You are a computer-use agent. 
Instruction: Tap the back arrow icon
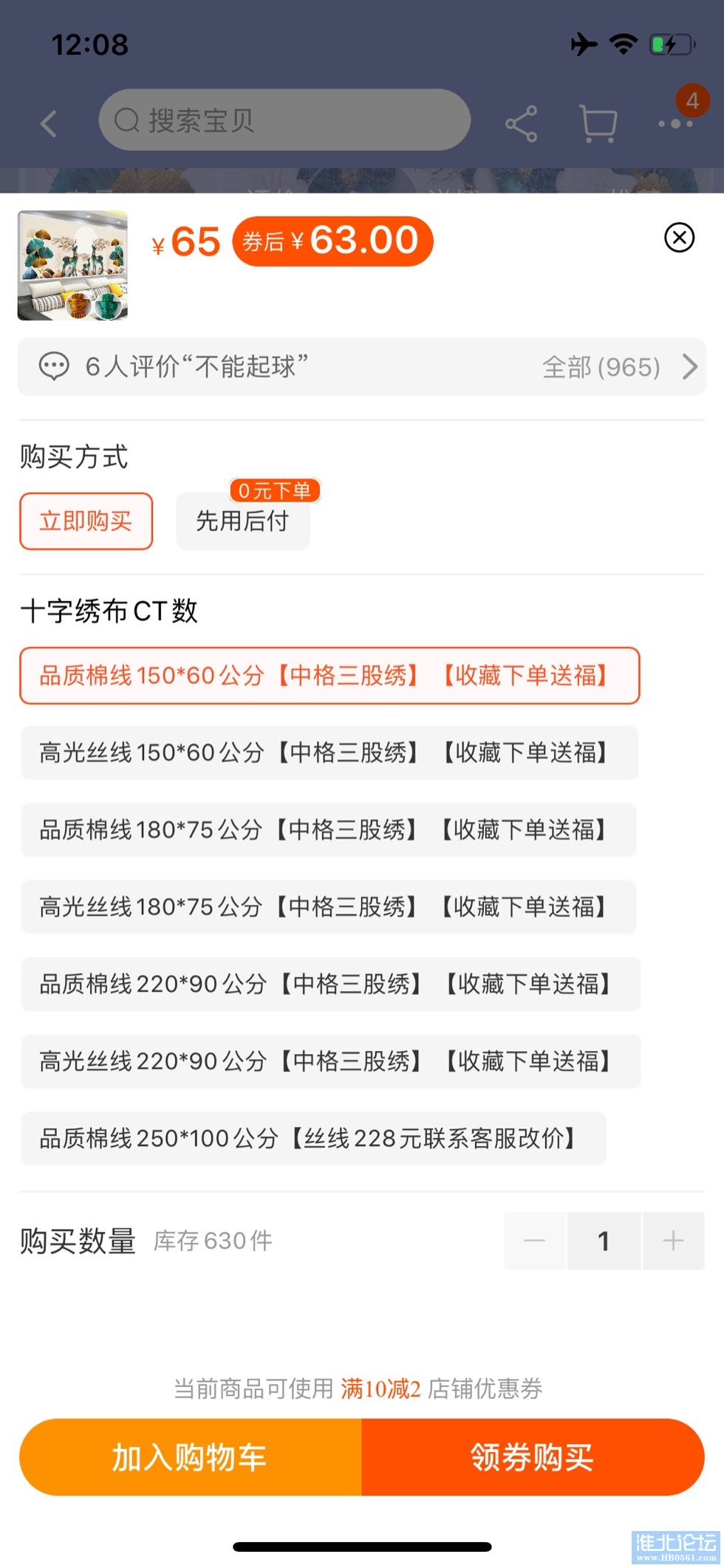[49, 123]
